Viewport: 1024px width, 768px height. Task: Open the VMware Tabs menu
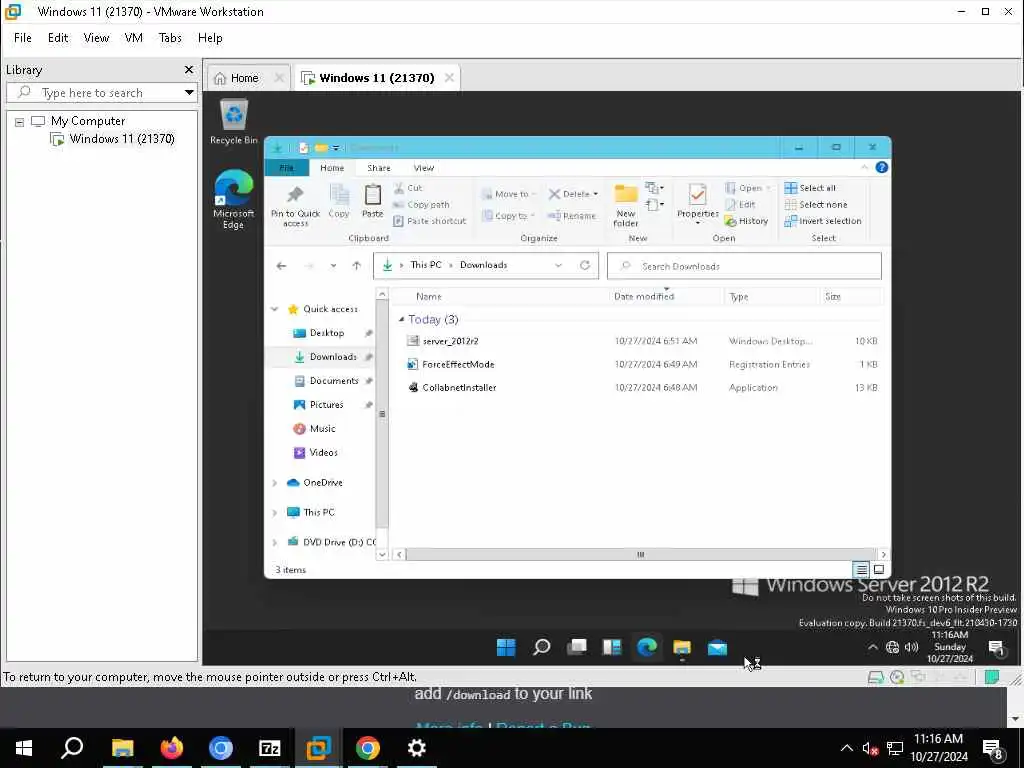pos(170,38)
